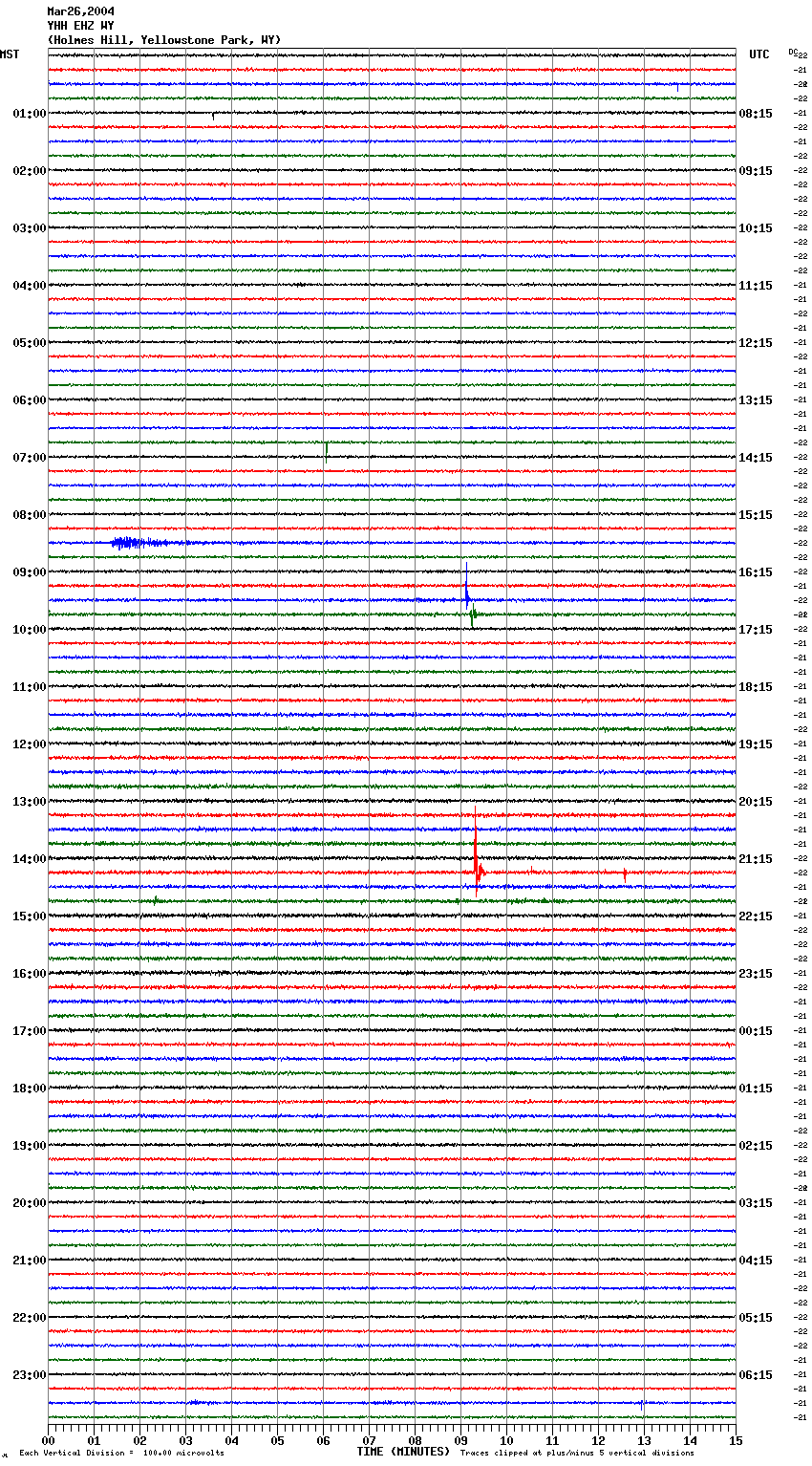Click minute 07 on the bottom axis
Image resolution: width=812 pixels, height=1466 pixels.
[x=369, y=1440]
